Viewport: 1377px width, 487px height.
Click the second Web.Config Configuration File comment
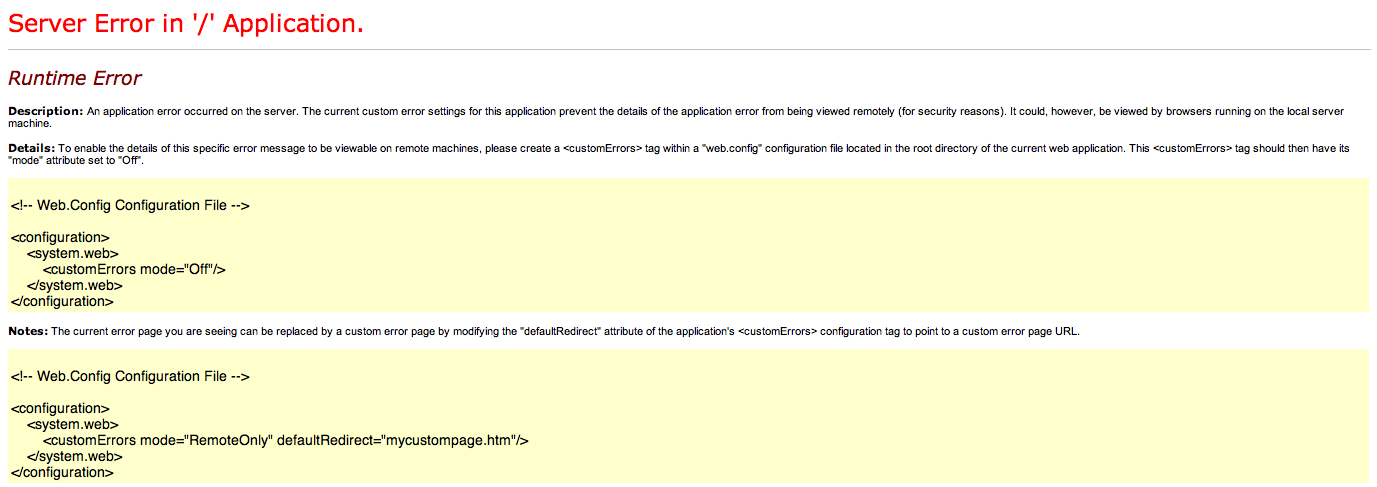pyautogui.click(x=130, y=376)
